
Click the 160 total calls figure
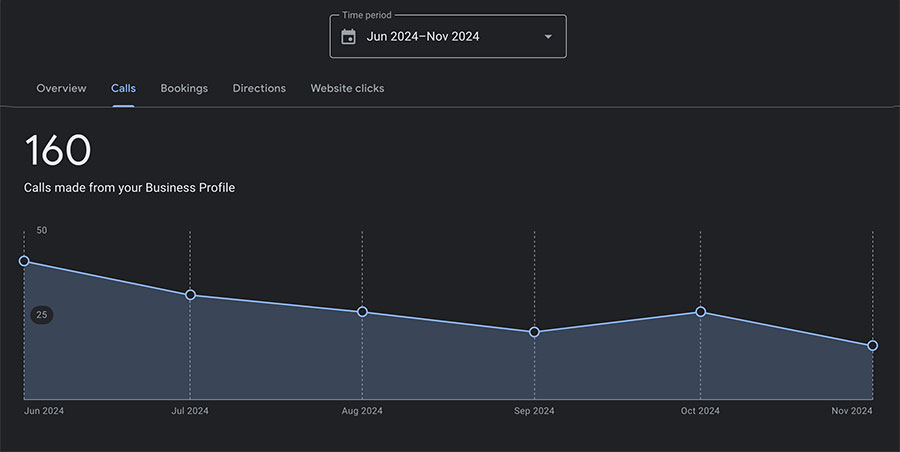click(58, 150)
